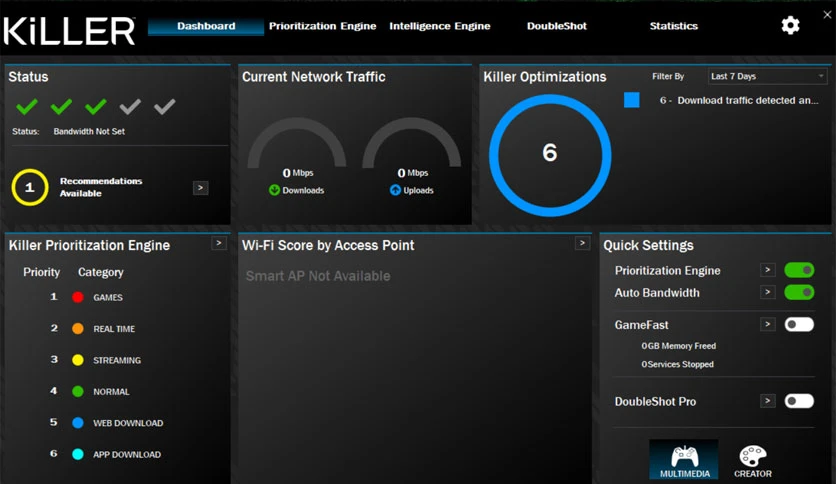Click the GameFast label

[x=641, y=325]
